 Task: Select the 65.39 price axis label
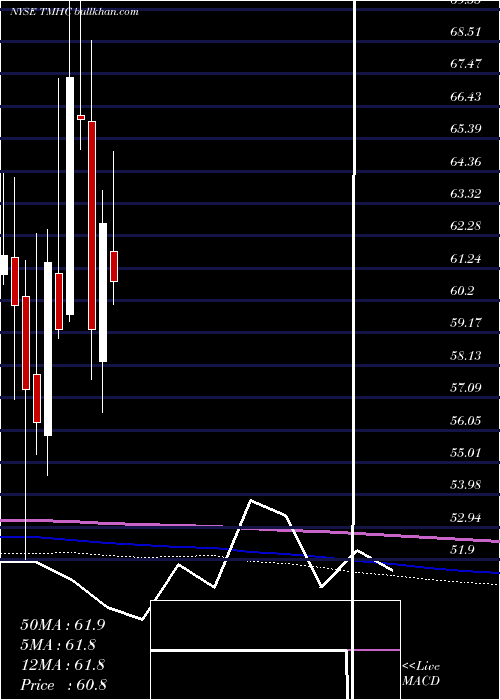(x=466, y=129)
